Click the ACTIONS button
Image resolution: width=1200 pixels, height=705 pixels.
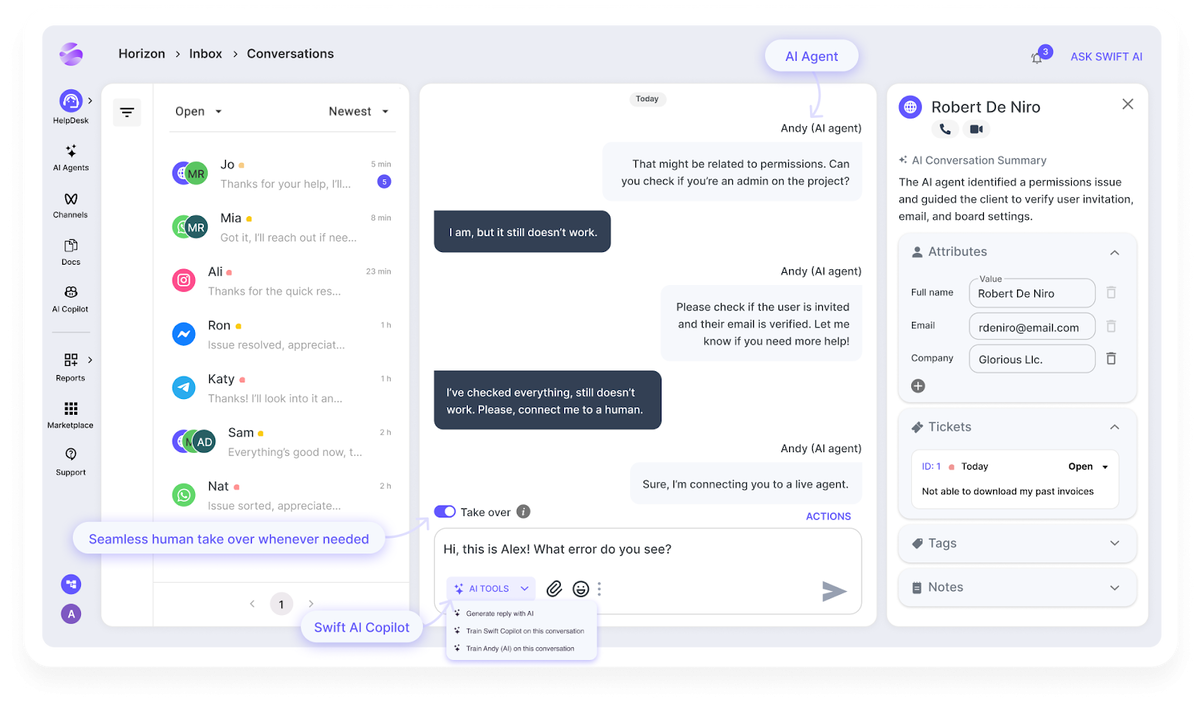828,517
